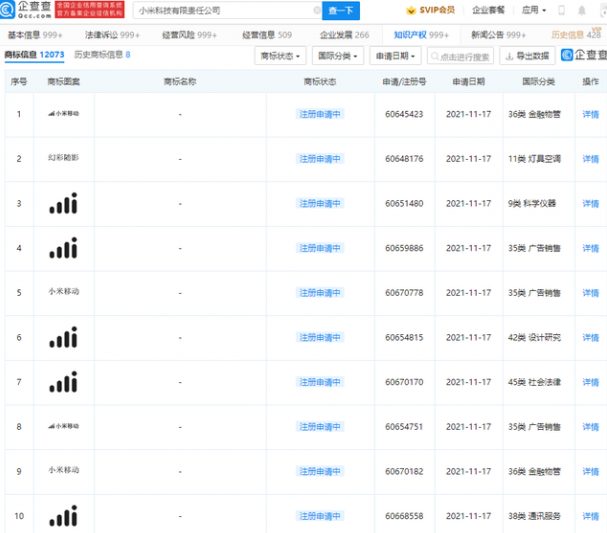Viewport: 607px width, 533px height.
Task: Switch to 企业发展 tab
Action: tap(345, 35)
